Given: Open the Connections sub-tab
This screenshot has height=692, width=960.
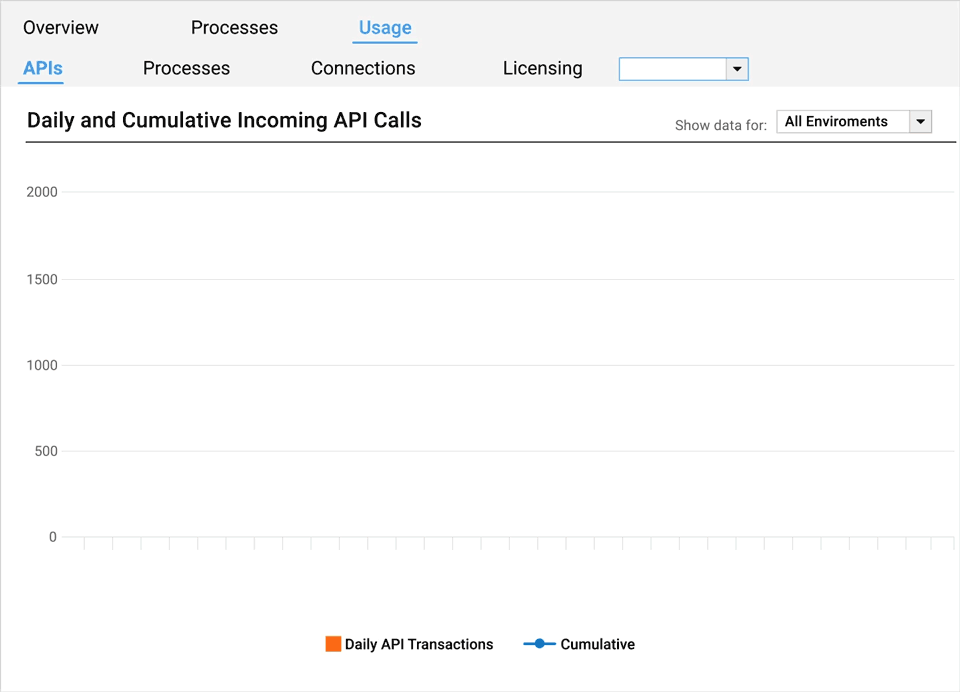Looking at the screenshot, I should [x=363, y=68].
